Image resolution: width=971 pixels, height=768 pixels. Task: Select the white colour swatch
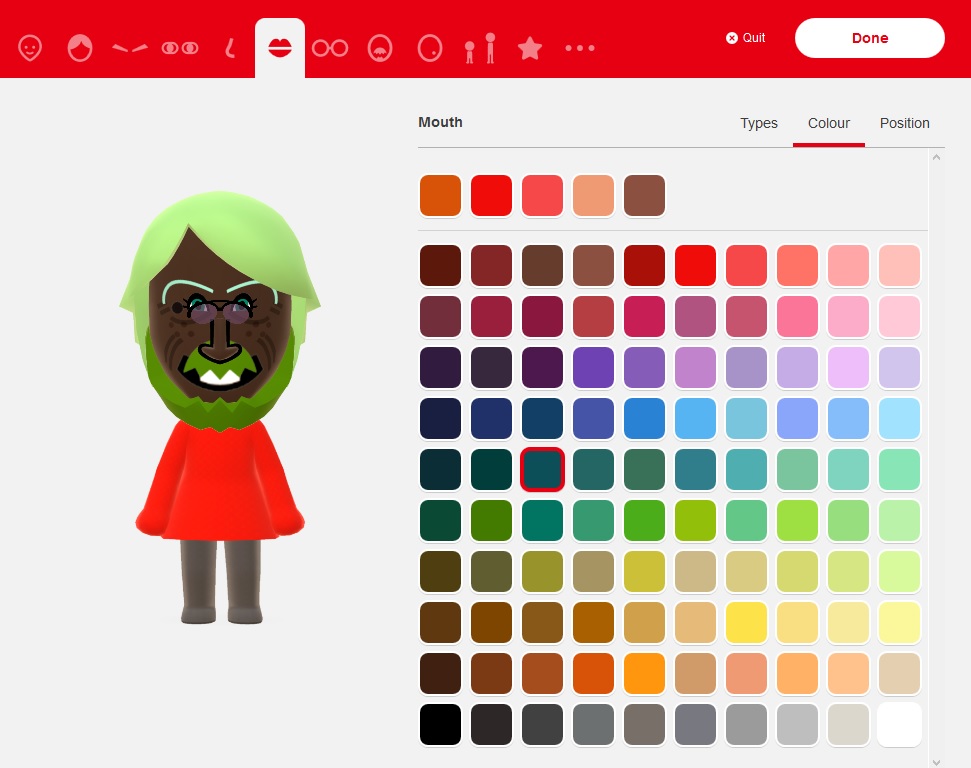click(899, 725)
